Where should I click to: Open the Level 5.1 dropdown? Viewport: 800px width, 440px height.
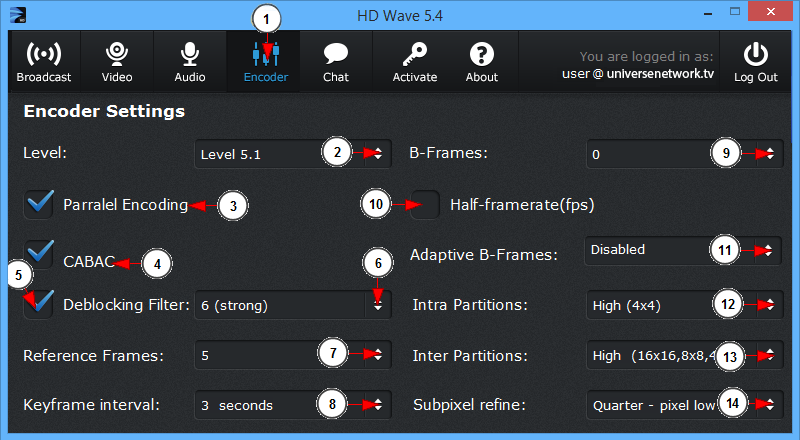click(x=293, y=154)
